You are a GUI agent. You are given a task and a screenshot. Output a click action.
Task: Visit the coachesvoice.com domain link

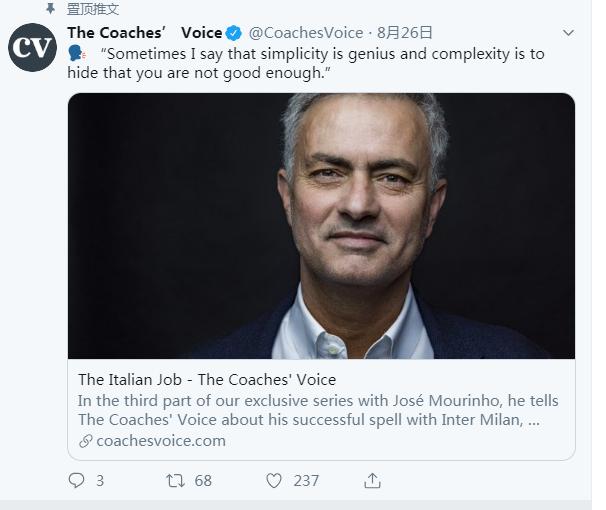tap(161, 441)
